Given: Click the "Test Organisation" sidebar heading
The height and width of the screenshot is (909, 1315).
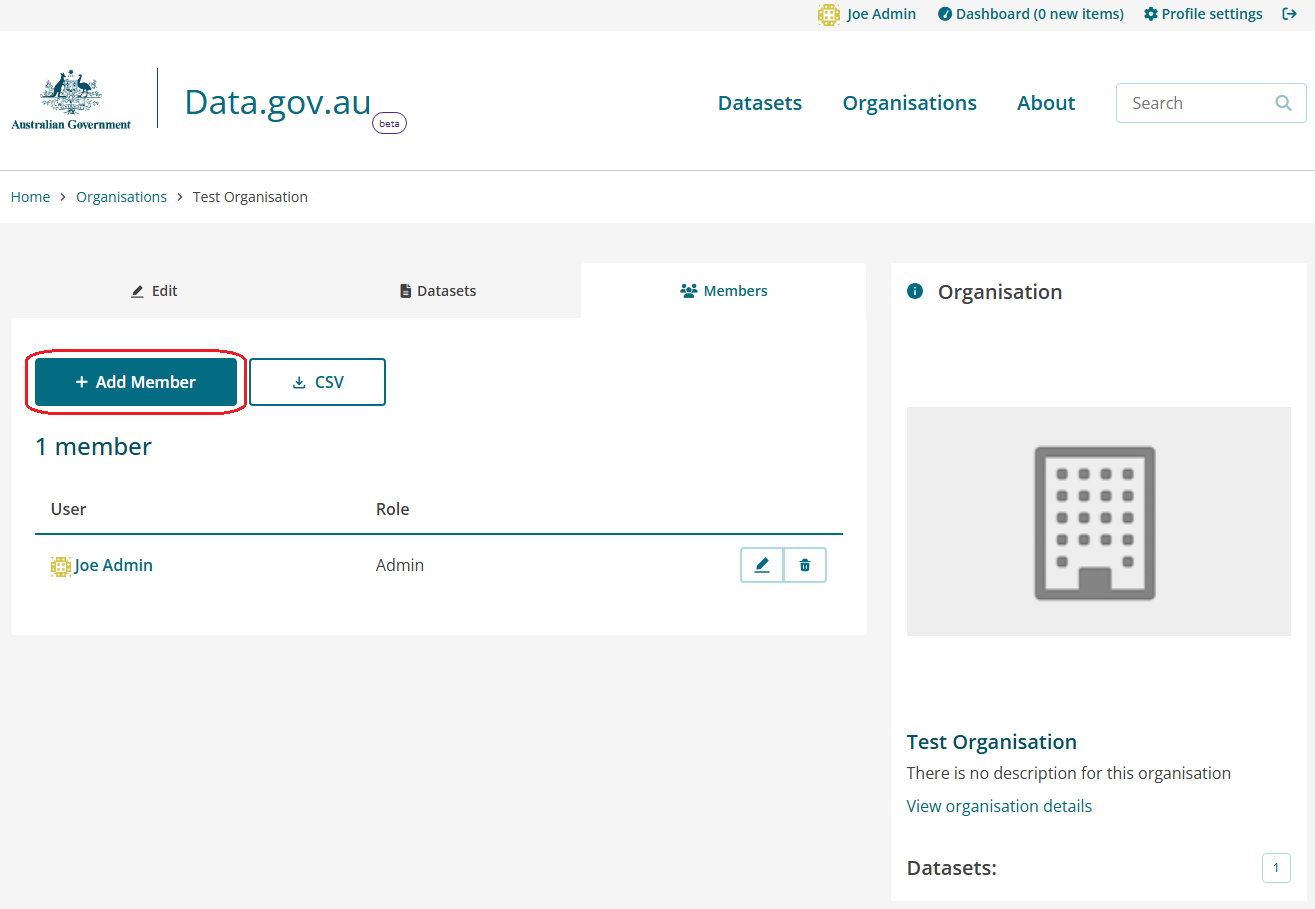Looking at the screenshot, I should click(x=992, y=742).
